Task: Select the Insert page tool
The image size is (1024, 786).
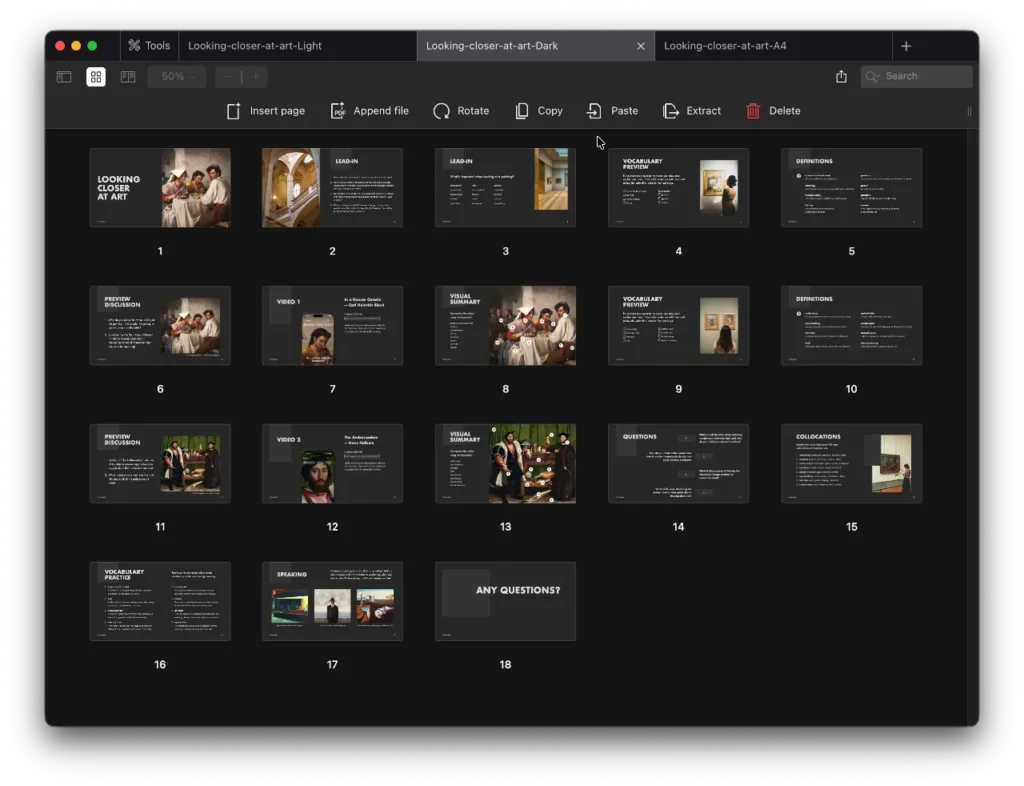Action: [x=265, y=110]
